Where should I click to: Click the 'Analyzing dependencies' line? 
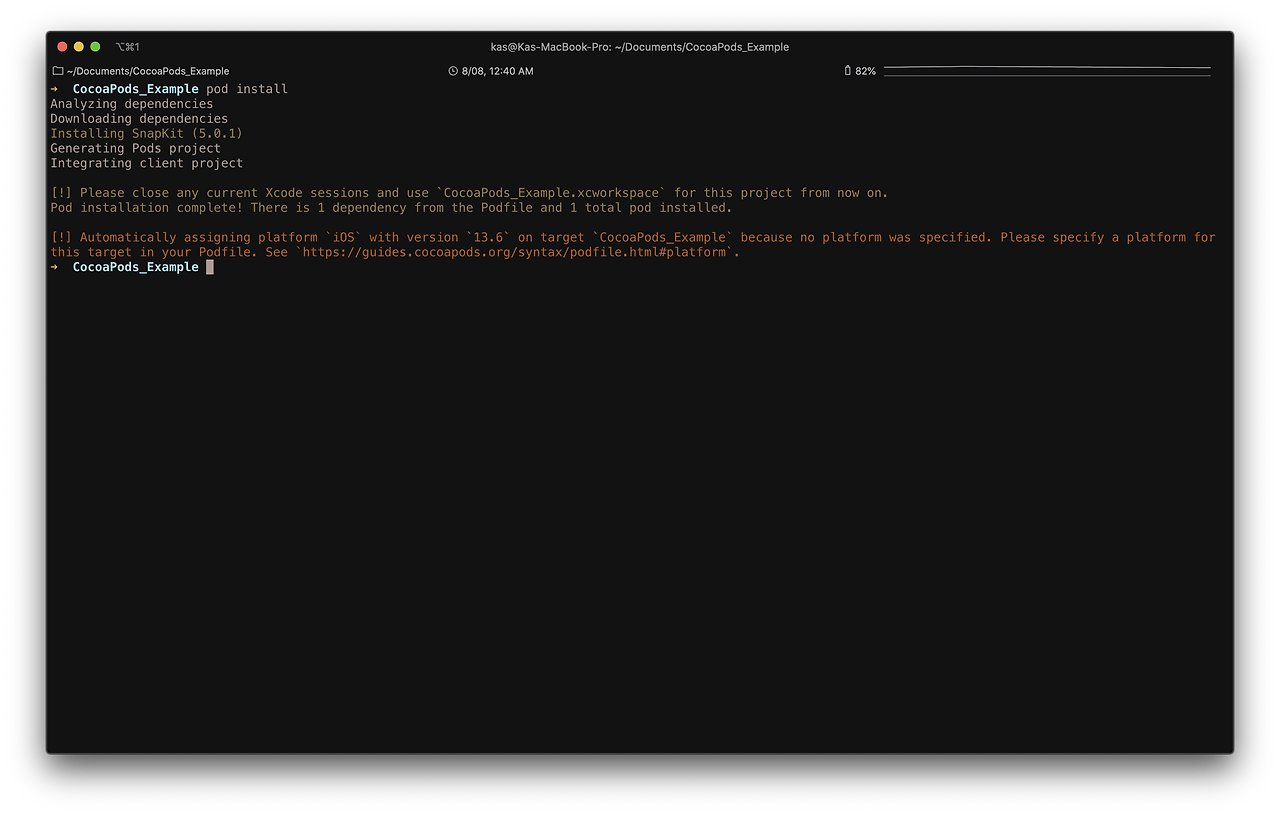[x=132, y=104]
